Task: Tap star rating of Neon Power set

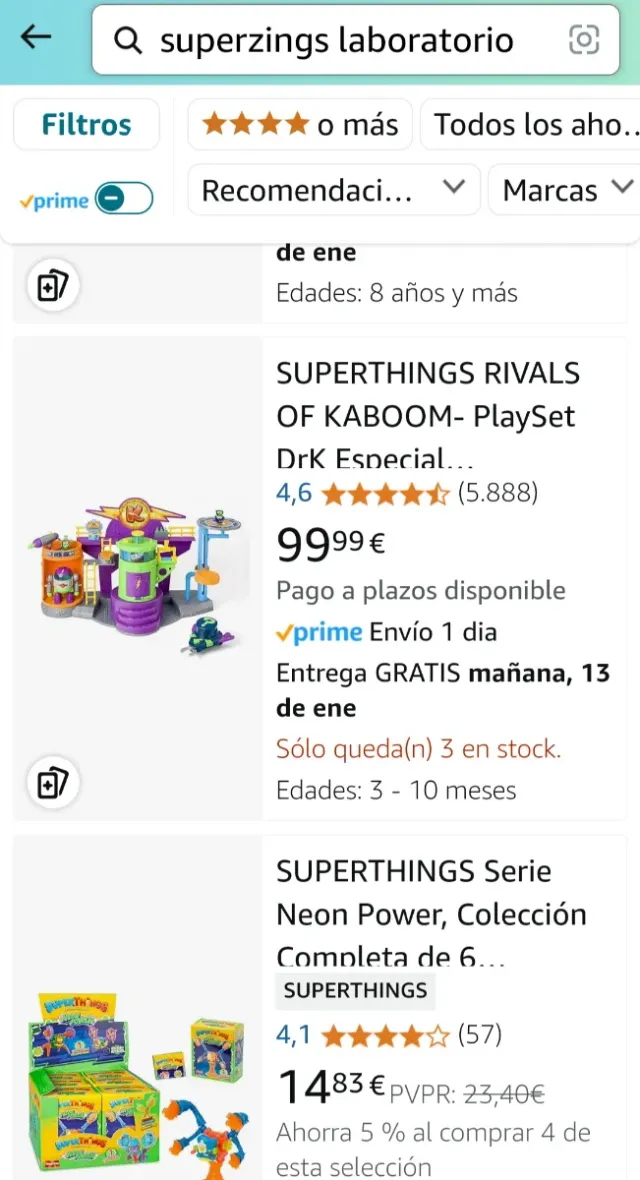Action: tap(385, 1035)
